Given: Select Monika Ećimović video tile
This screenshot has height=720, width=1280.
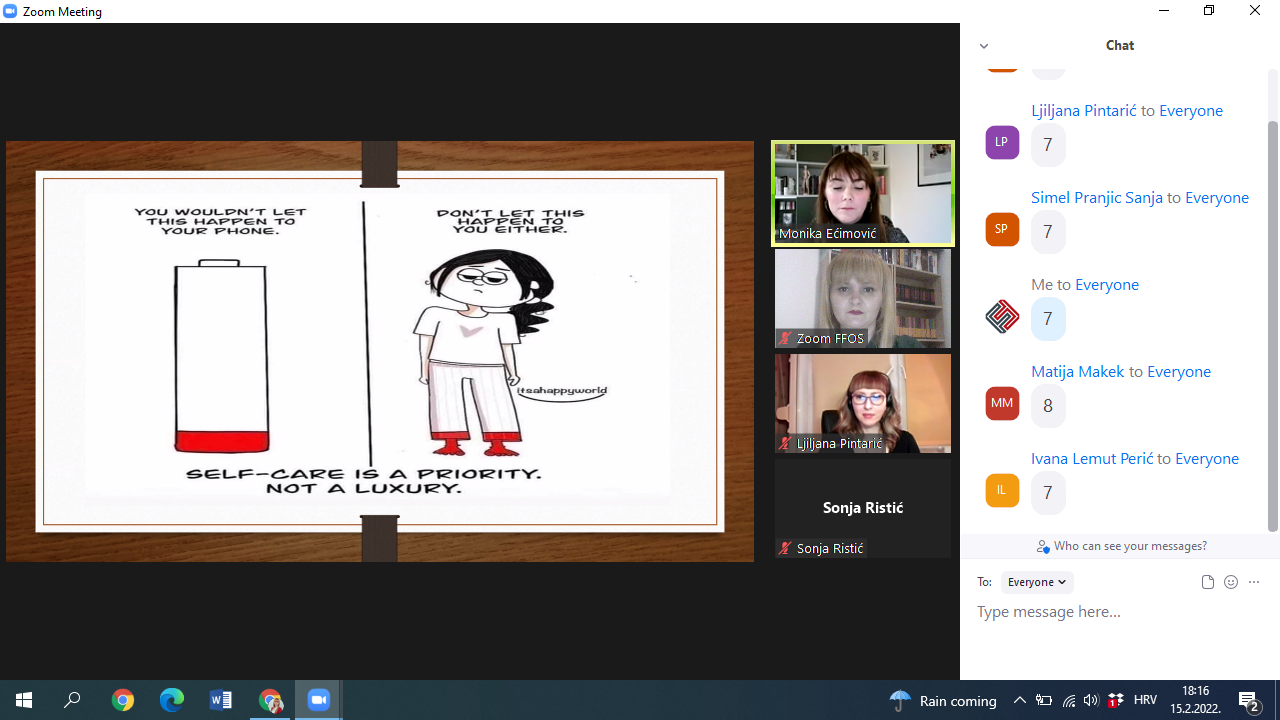Looking at the screenshot, I should tap(863, 193).
